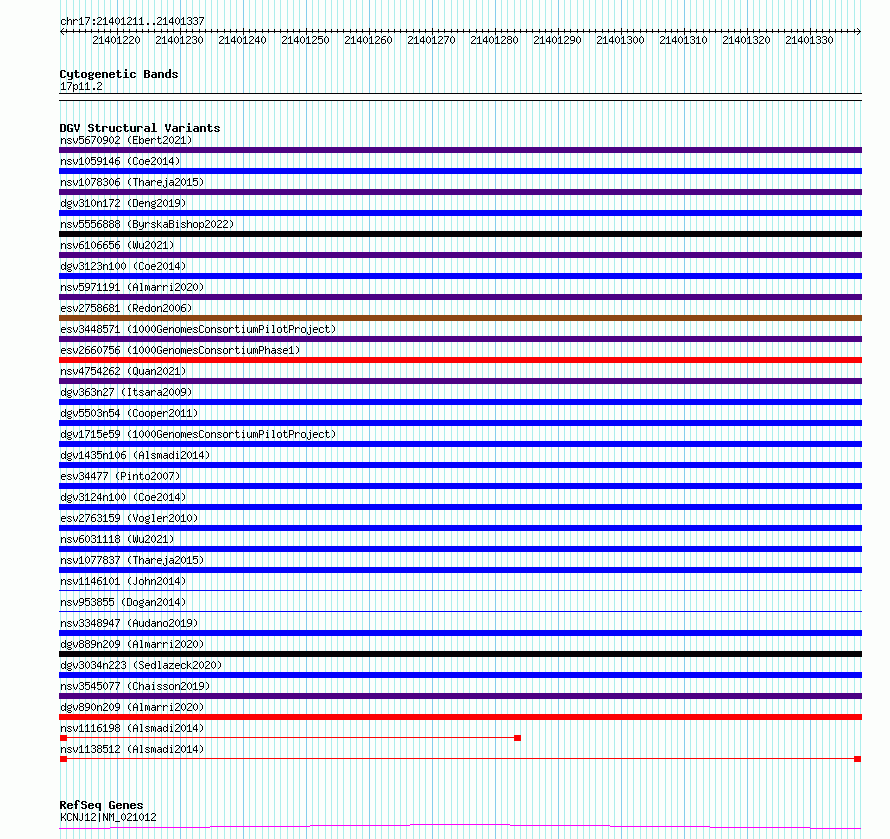Click the DGV Structural Variants track title
Viewport: 890px width, 839px height.
click(x=140, y=128)
